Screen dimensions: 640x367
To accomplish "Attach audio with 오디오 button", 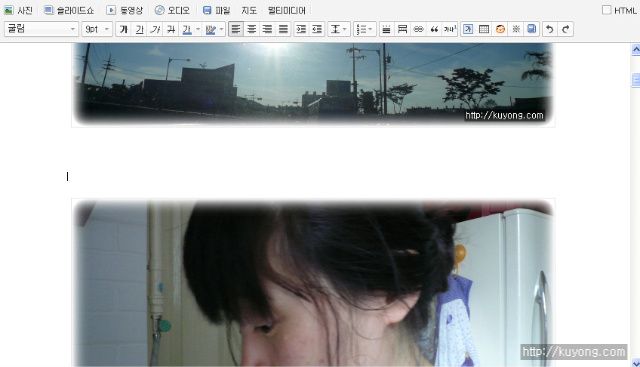I will tap(172, 10).
